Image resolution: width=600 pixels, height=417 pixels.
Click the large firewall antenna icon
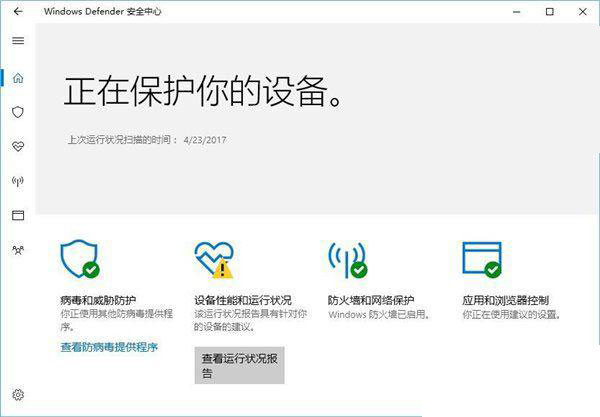point(346,259)
